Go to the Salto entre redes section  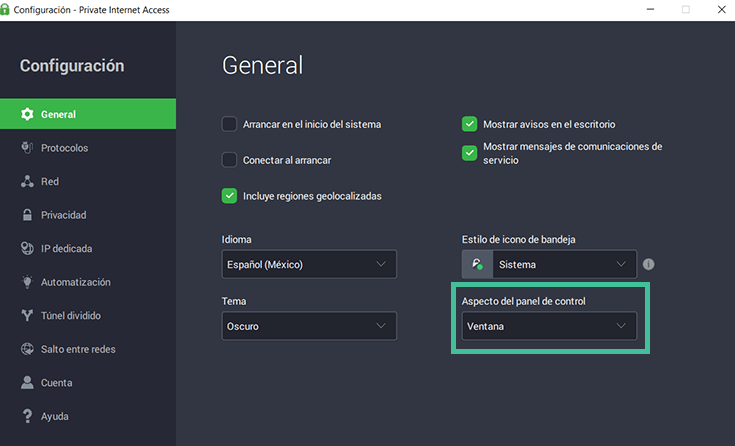pyautogui.click(x=88, y=349)
